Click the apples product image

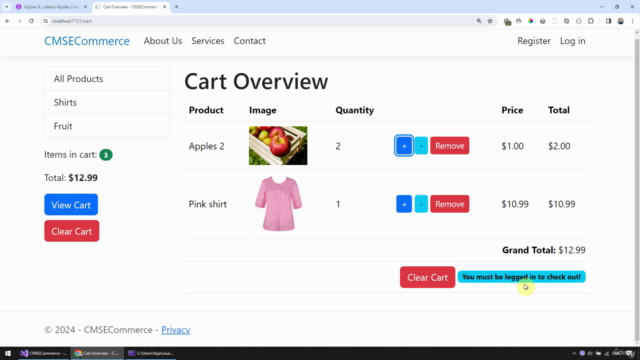point(278,145)
